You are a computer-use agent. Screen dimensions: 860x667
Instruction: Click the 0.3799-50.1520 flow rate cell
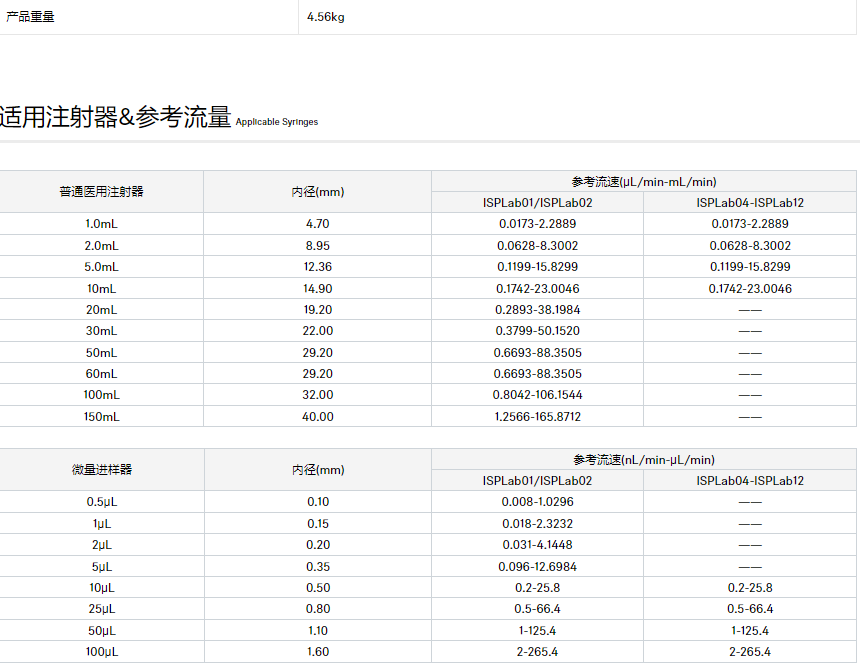538,331
